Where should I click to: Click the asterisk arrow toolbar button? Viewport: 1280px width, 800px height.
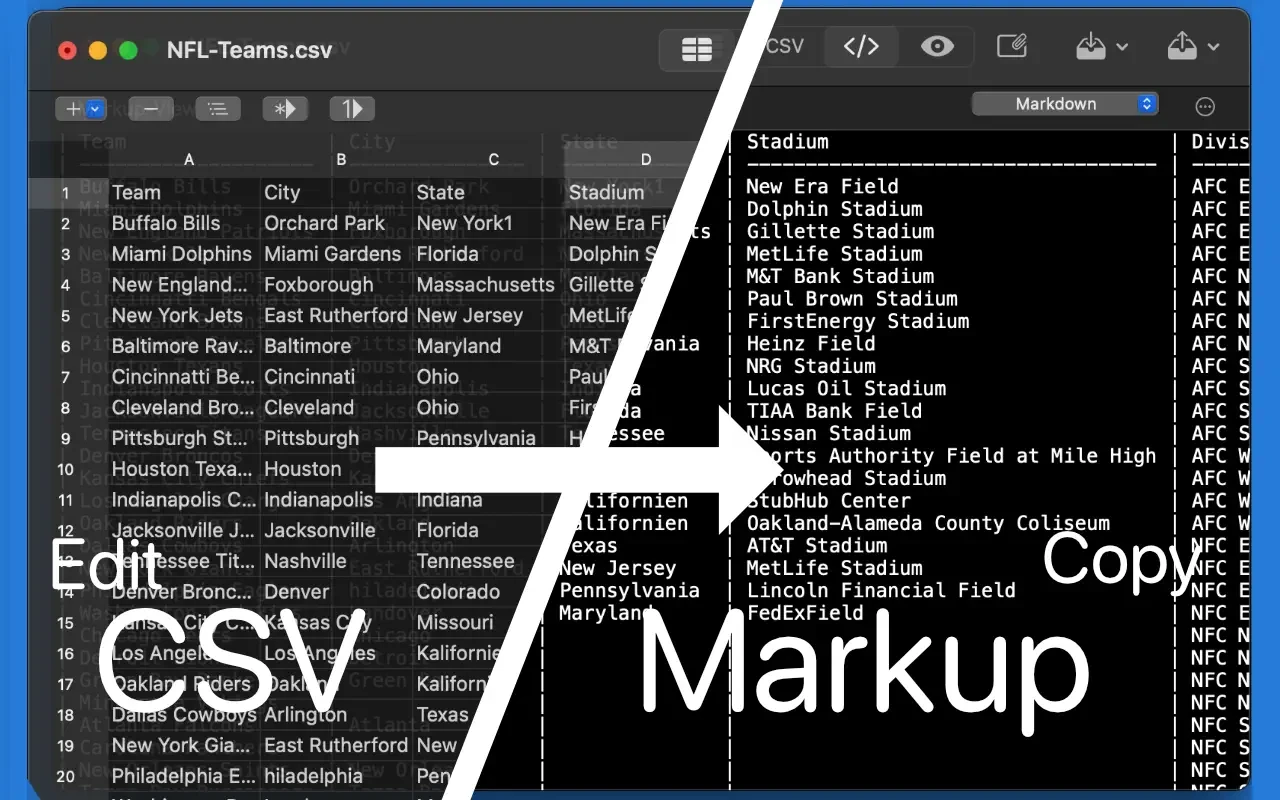pos(285,109)
